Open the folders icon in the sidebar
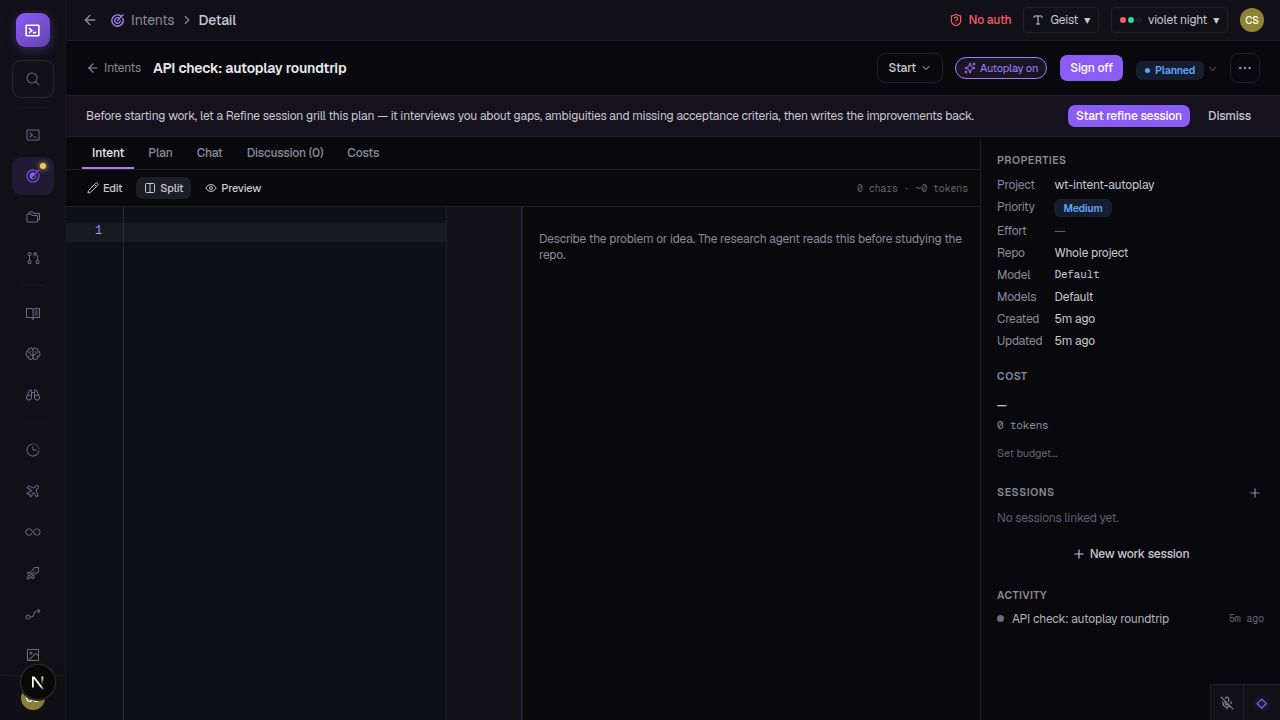Image resolution: width=1280 pixels, height=720 pixels. coord(33,217)
